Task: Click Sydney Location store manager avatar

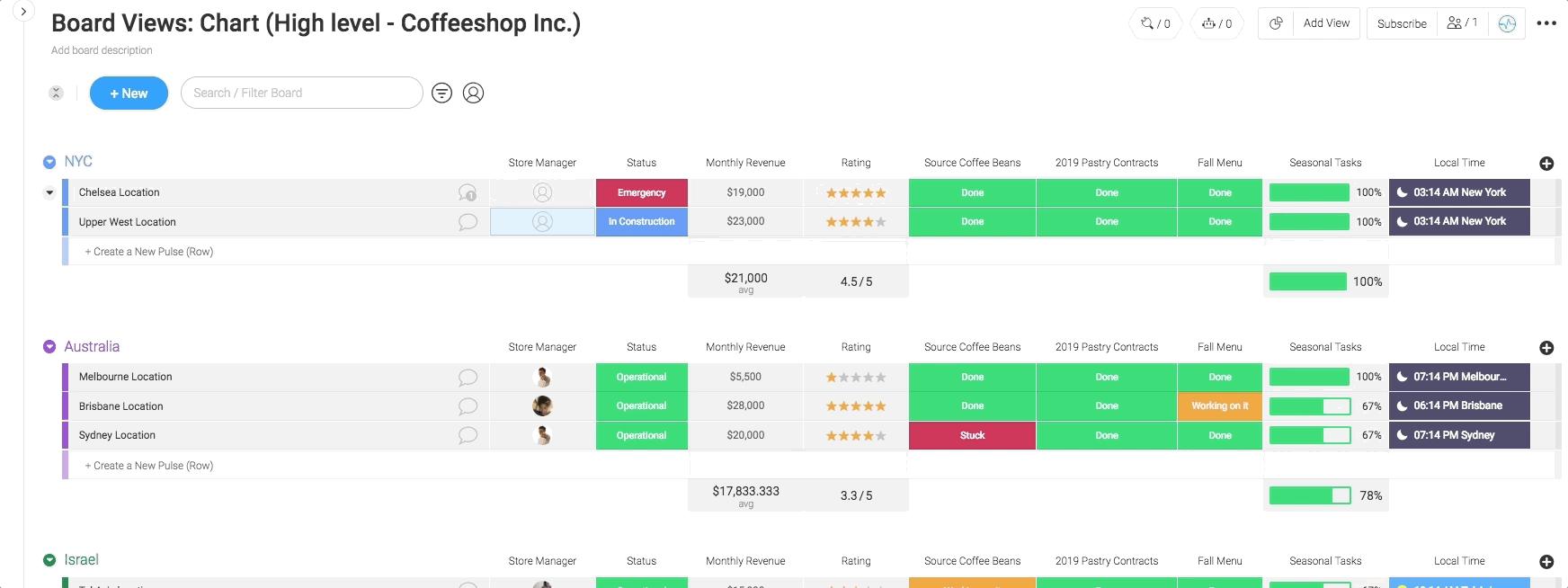Action: [x=542, y=435]
